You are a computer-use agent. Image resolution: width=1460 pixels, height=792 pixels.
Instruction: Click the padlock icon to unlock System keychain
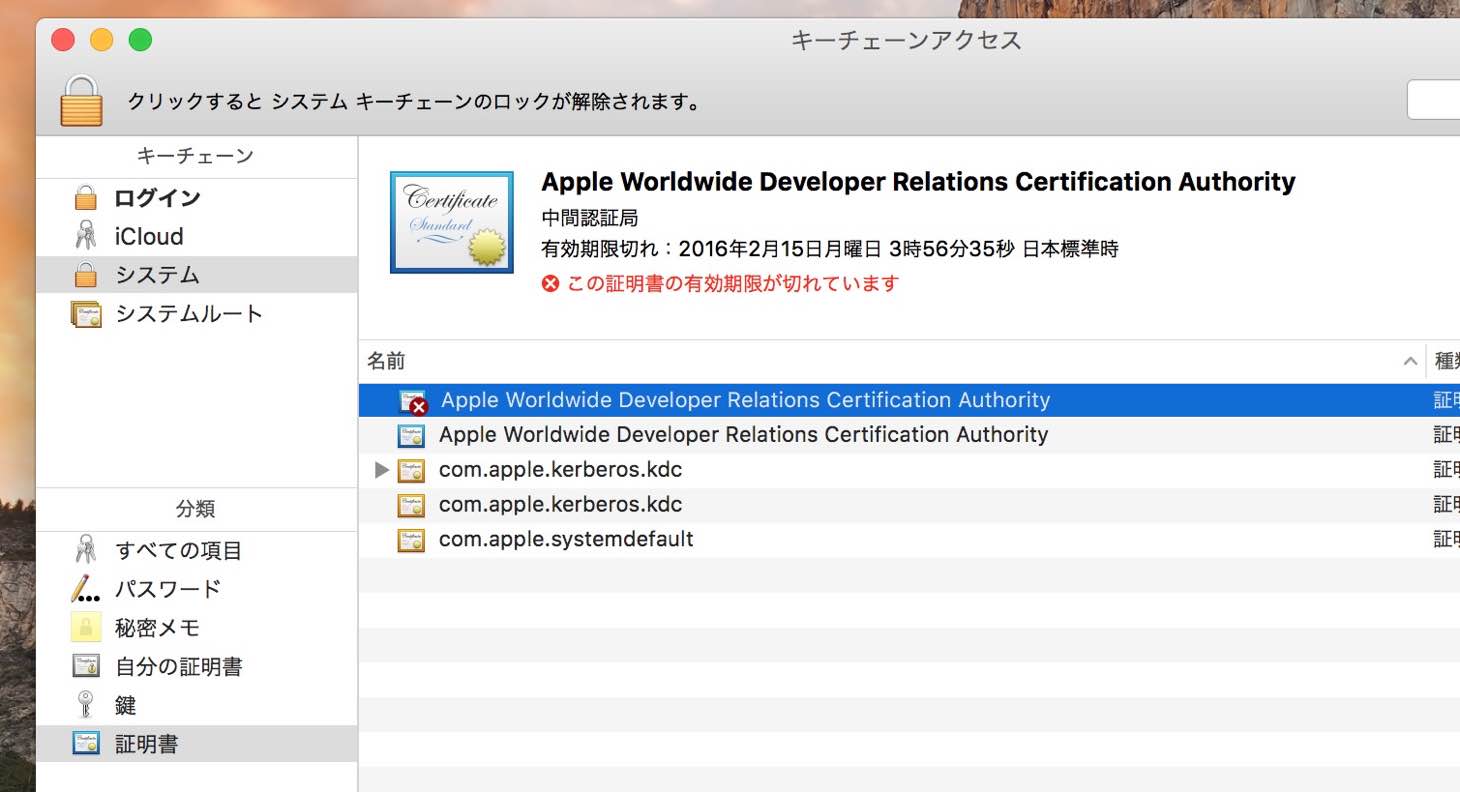pos(81,100)
